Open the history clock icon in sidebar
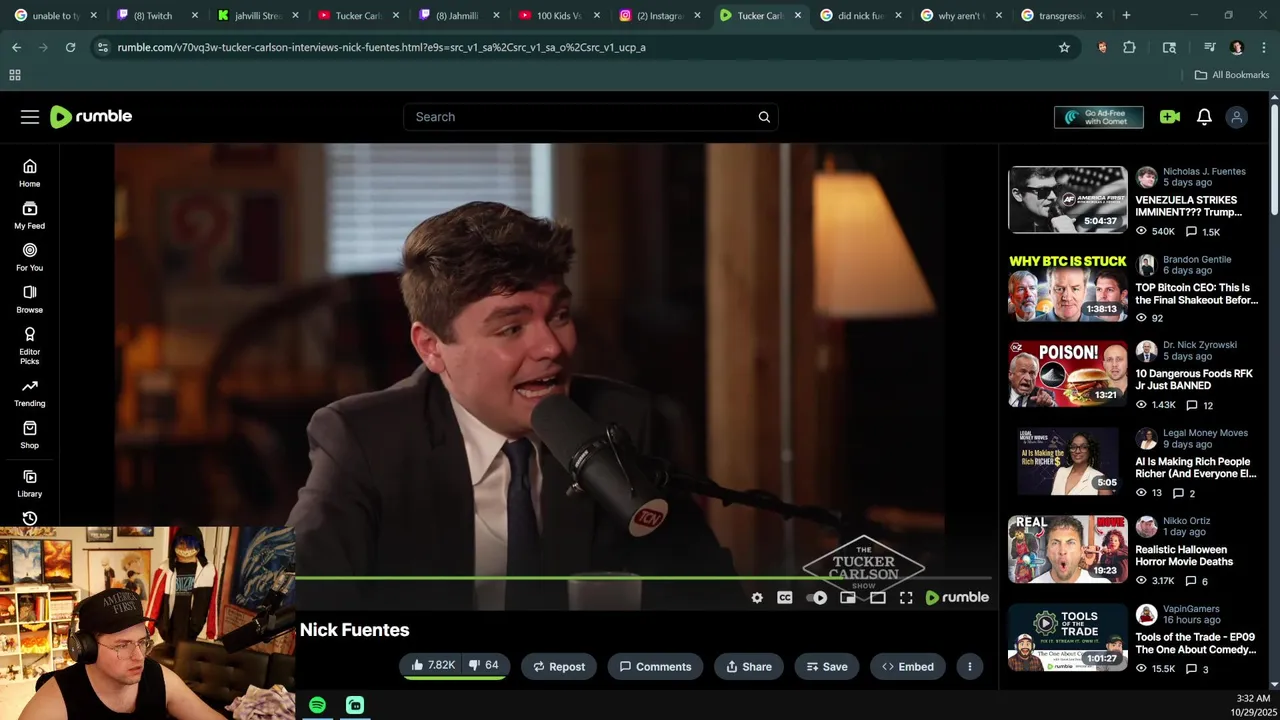 tap(30, 518)
